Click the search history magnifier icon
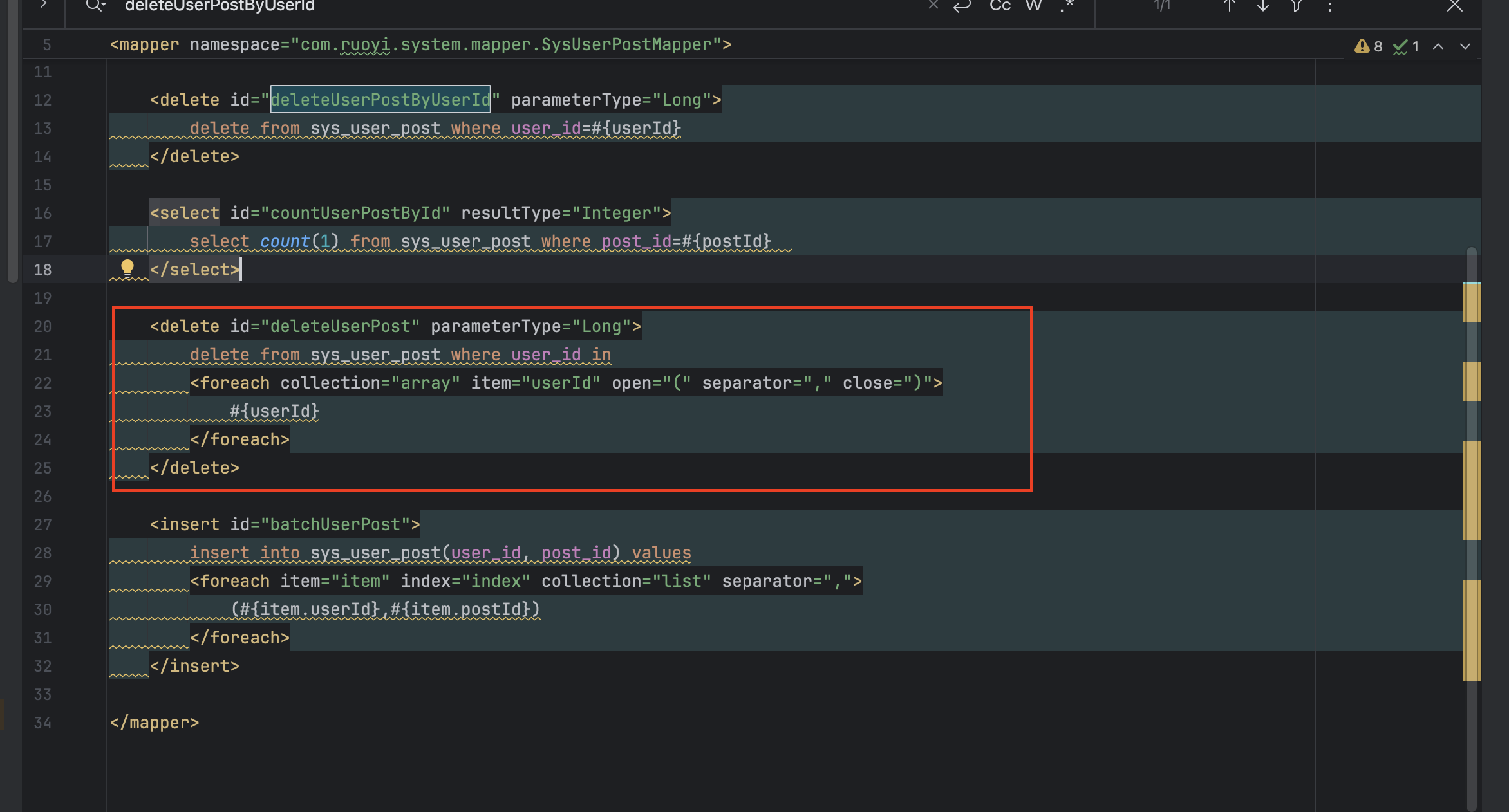This screenshot has width=1509, height=812. (x=95, y=6)
